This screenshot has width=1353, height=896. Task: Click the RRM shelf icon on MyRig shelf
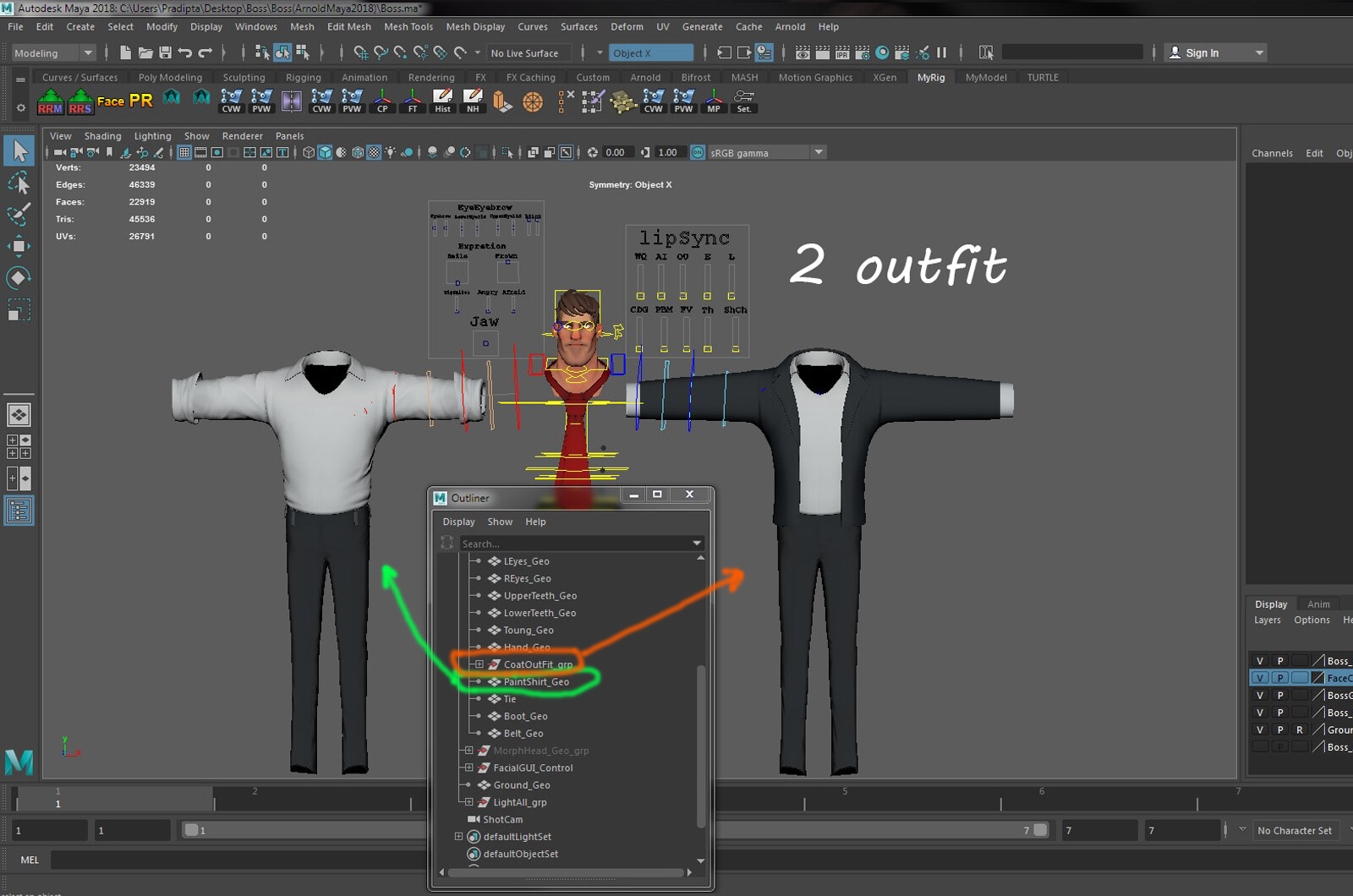(49, 102)
